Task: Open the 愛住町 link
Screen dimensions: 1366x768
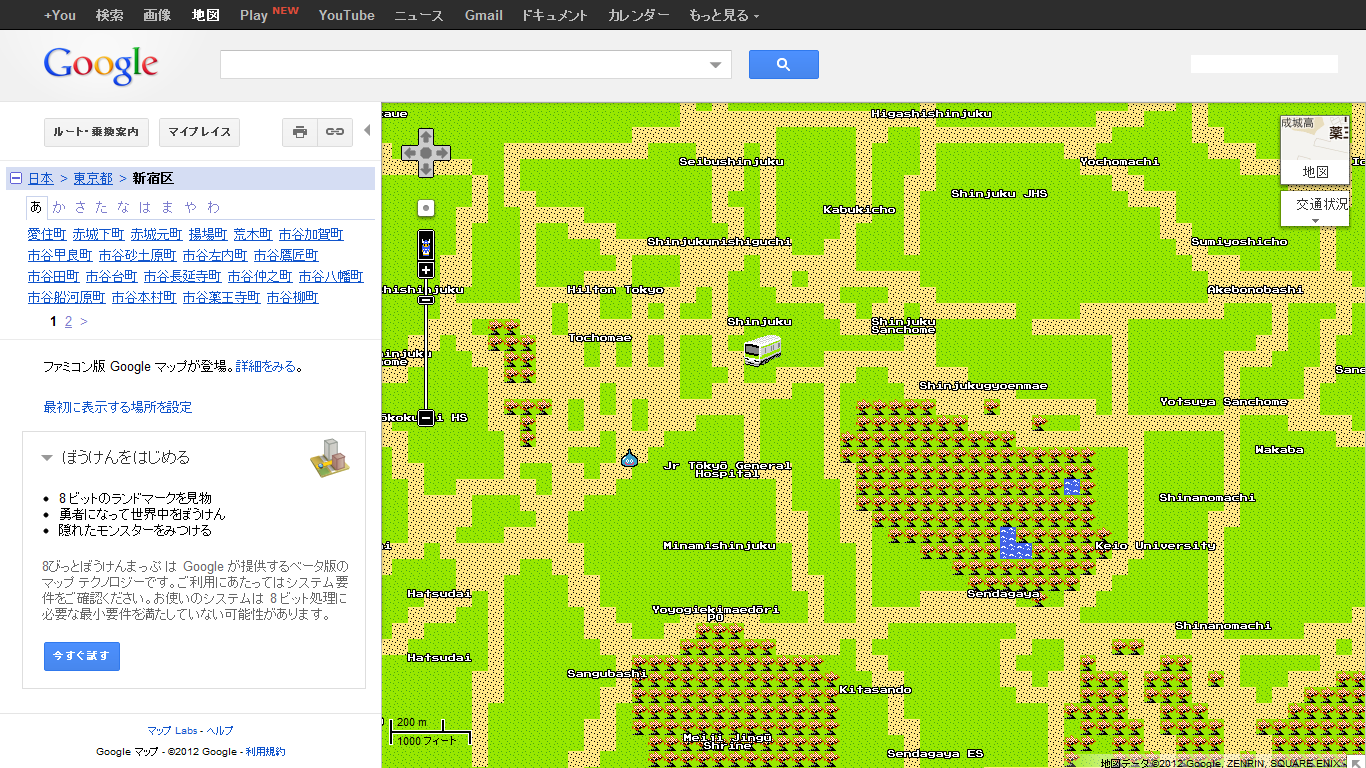Action: 47,234
